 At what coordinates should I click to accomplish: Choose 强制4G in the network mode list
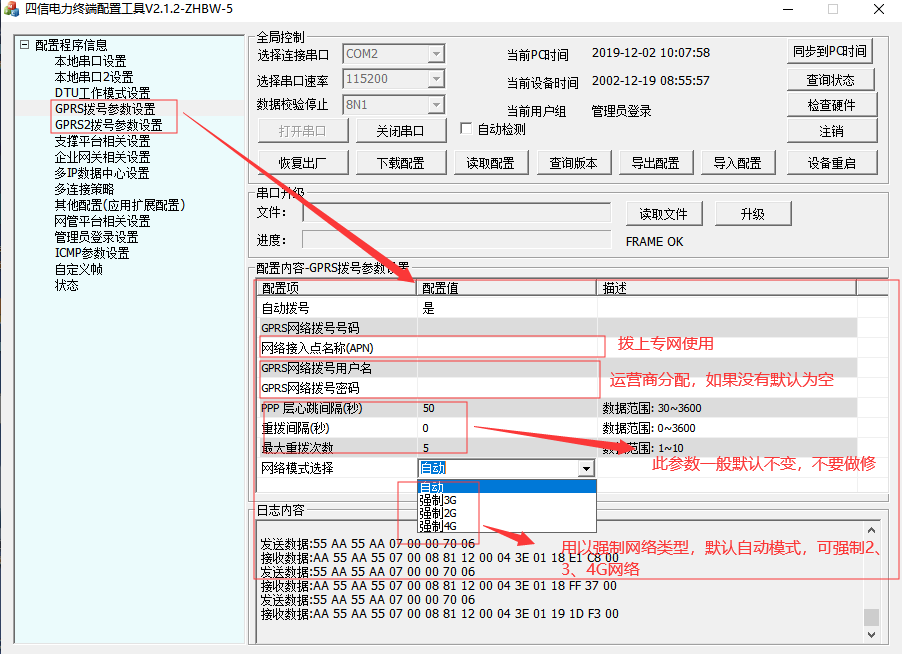coord(507,526)
